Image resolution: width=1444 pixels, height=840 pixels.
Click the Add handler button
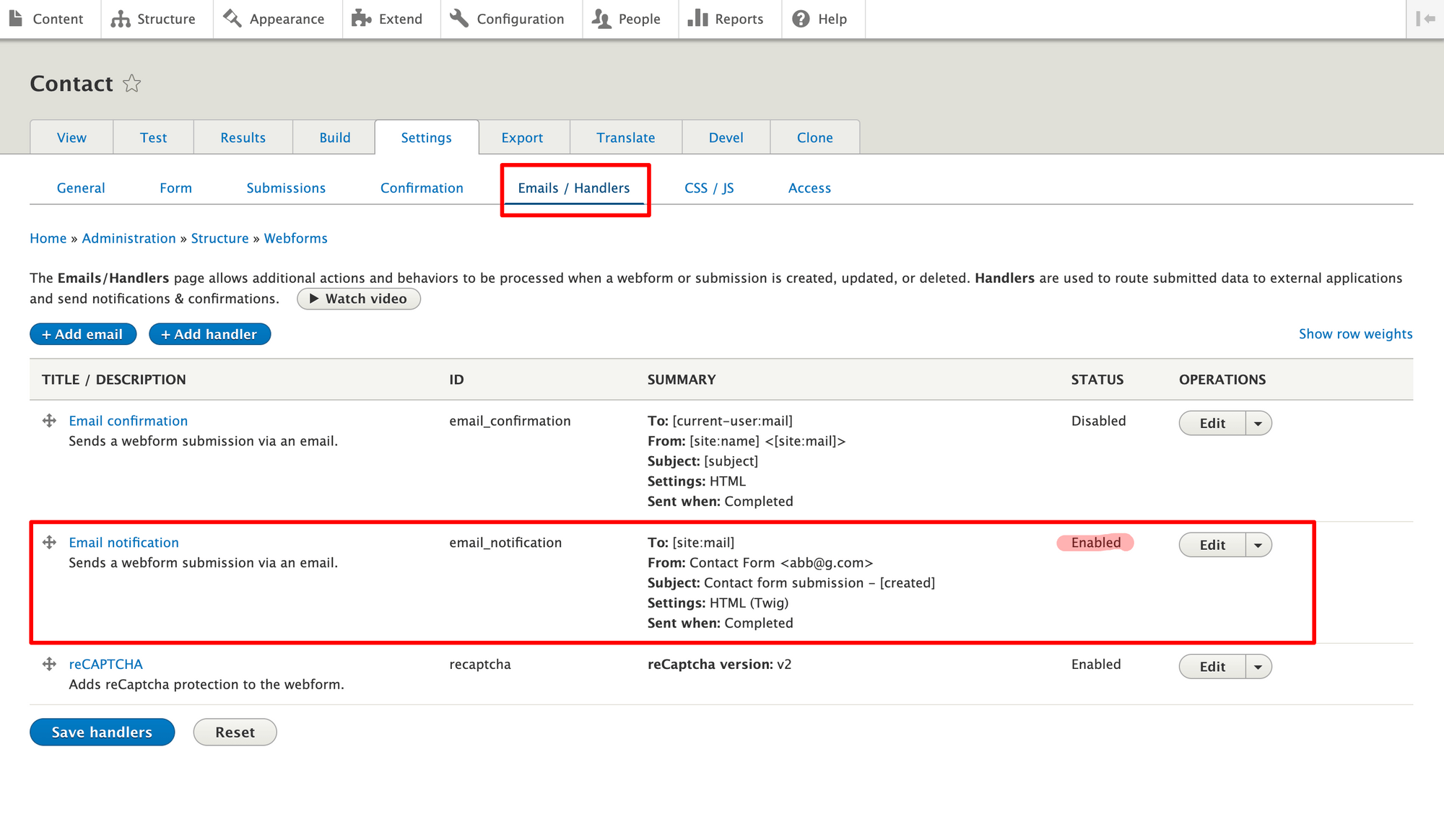tap(209, 334)
